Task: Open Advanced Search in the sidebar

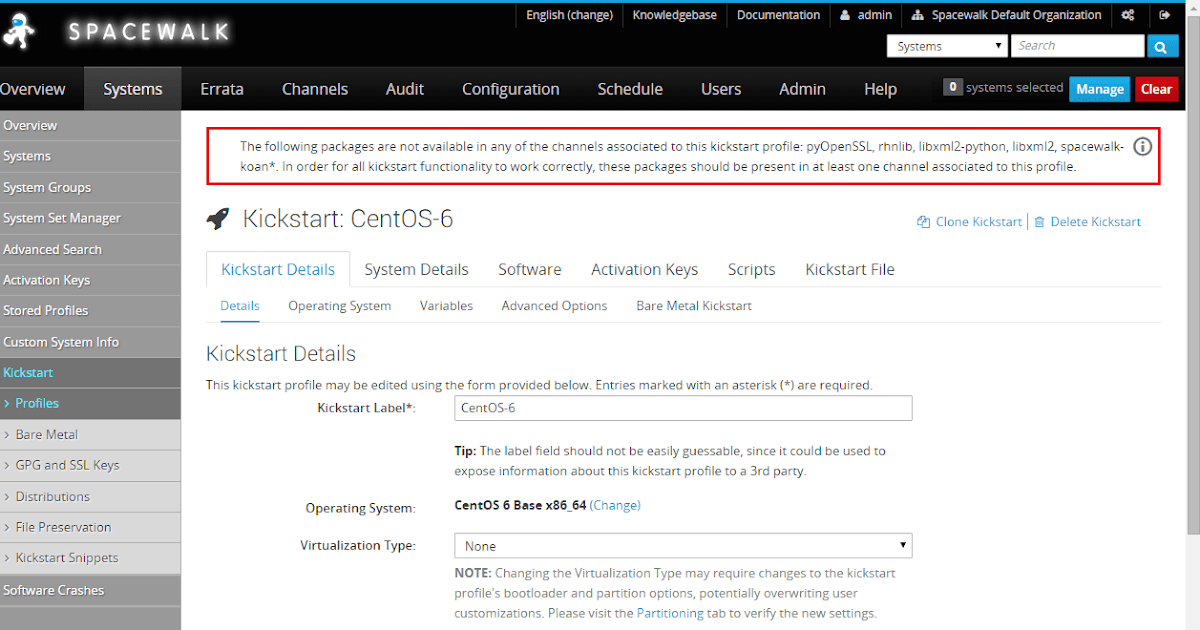Action: click(90, 249)
